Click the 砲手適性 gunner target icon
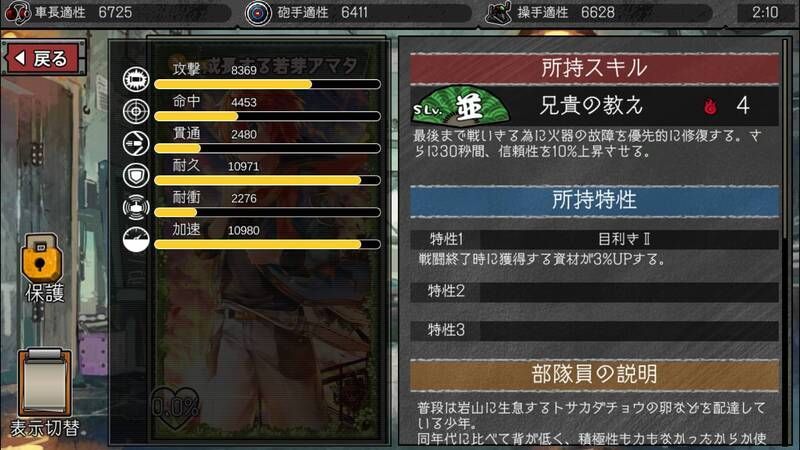 click(258, 13)
